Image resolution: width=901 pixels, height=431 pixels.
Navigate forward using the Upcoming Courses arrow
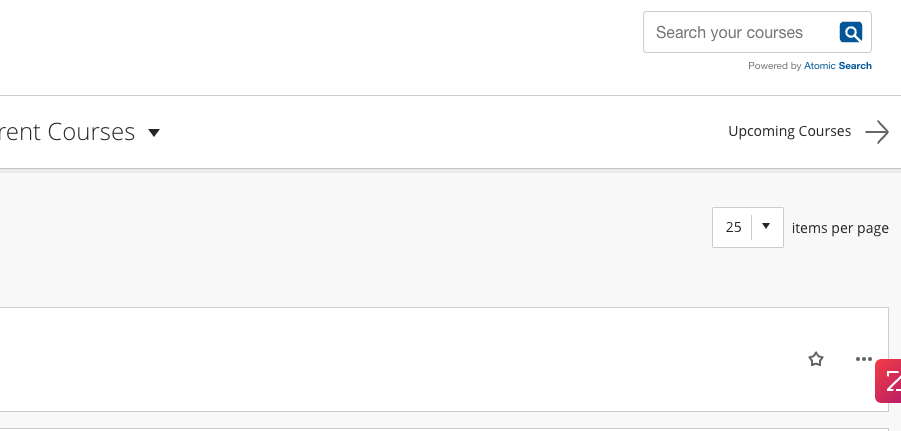(x=877, y=132)
